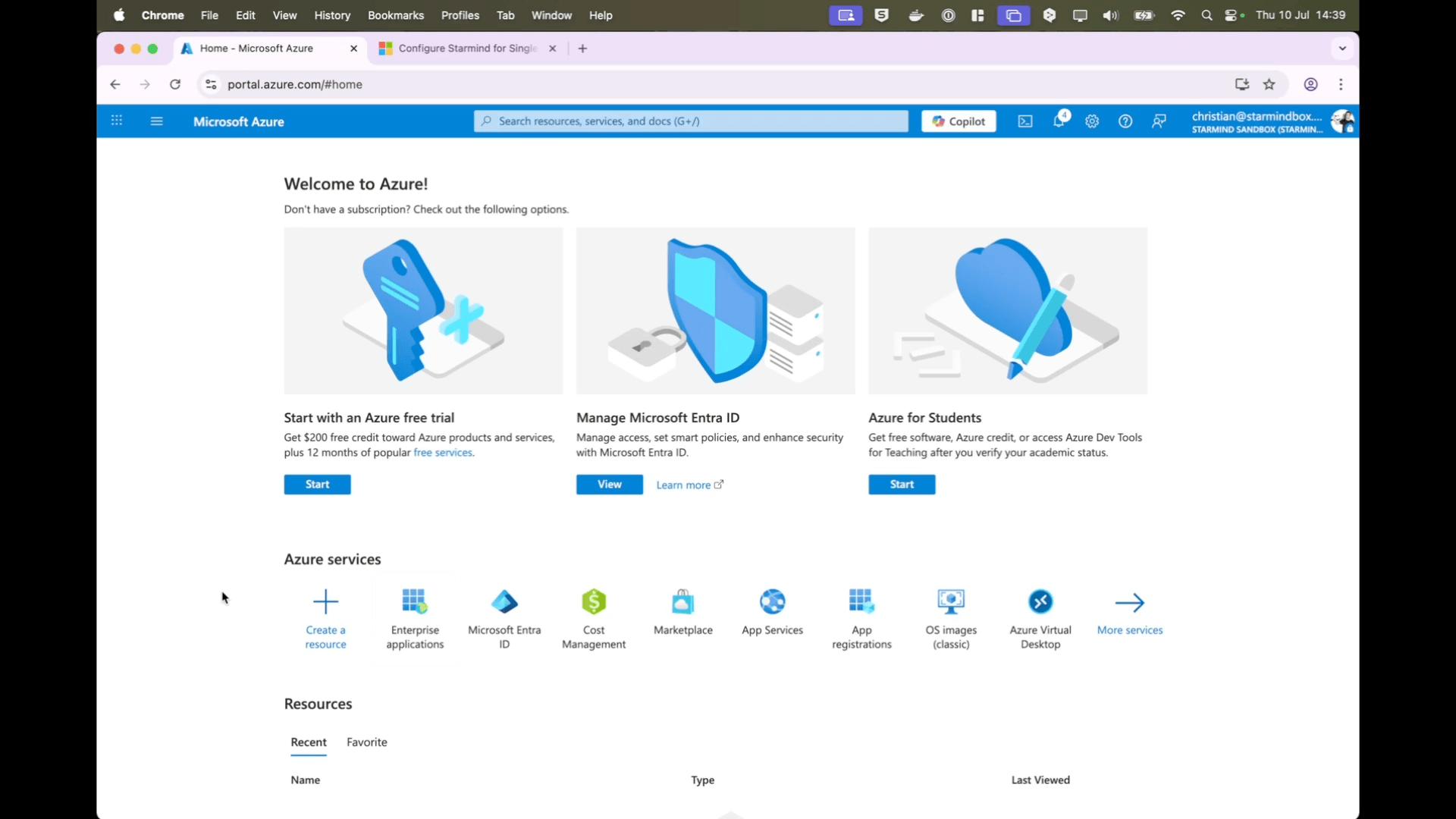Viewport: 1456px width, 819px height.
Task: Open the app launcher grid icon
Action: 117,121
